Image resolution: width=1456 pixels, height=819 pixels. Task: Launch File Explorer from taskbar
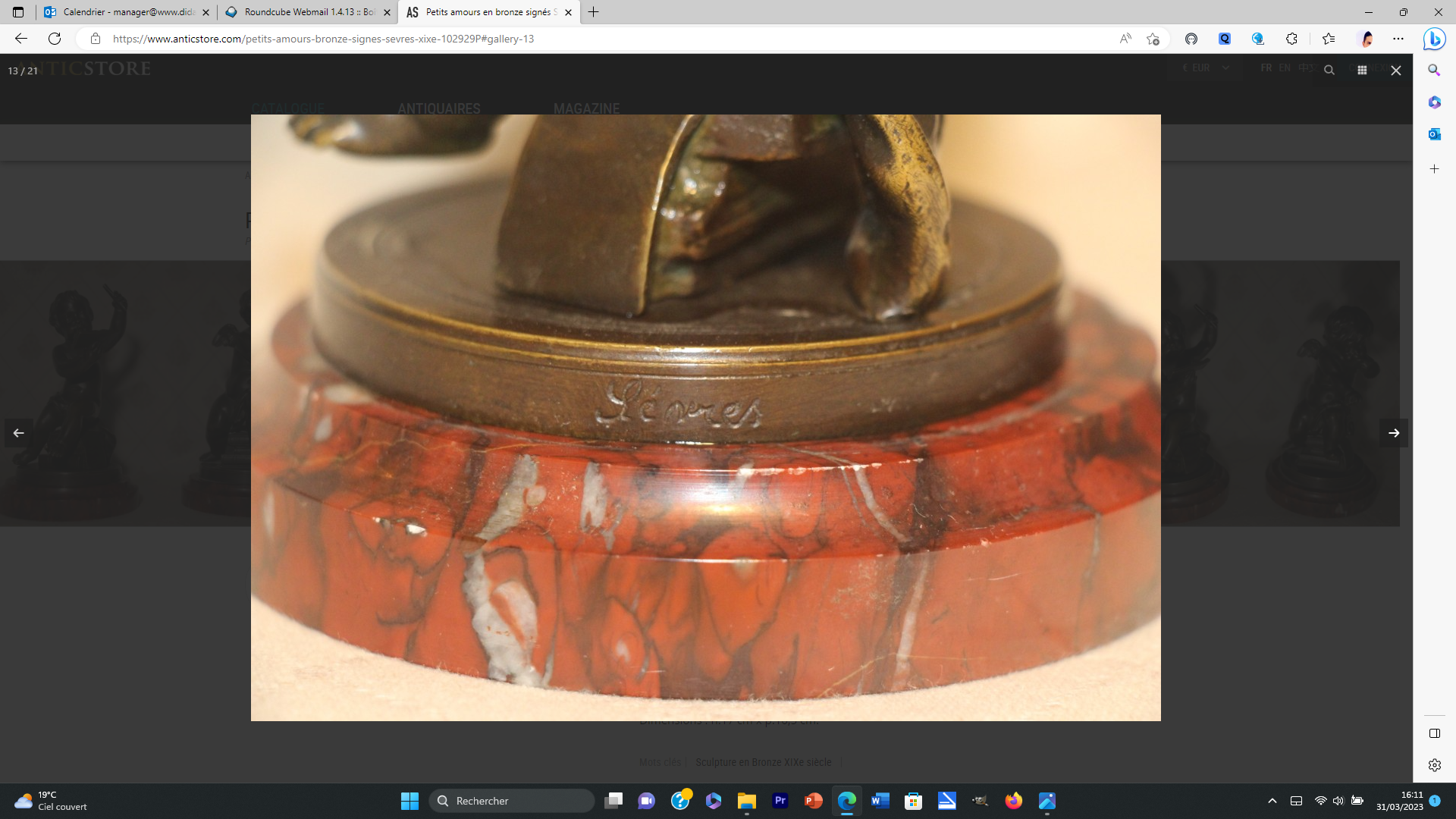[747, 801]
